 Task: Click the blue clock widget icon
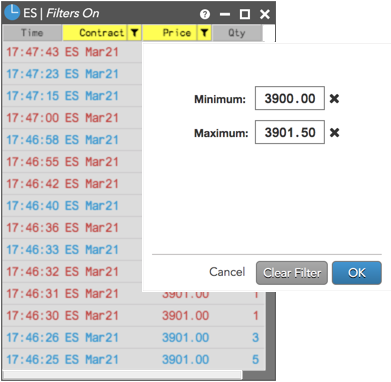12,13
